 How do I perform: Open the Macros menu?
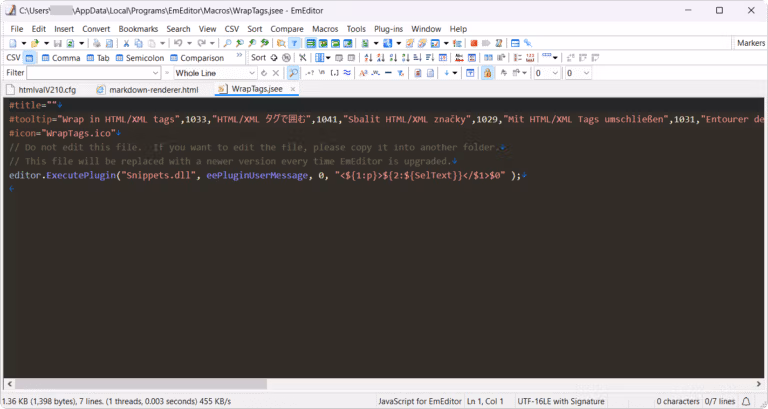[325, 29]
